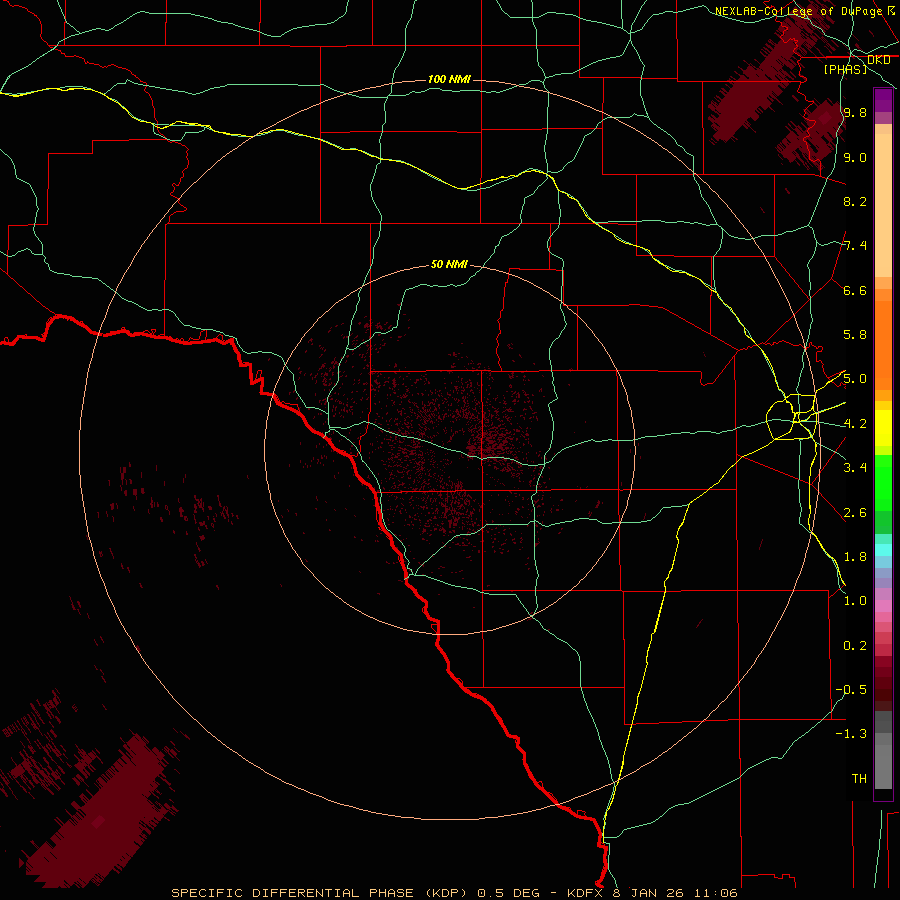Click the legend value 1.0

855,601
